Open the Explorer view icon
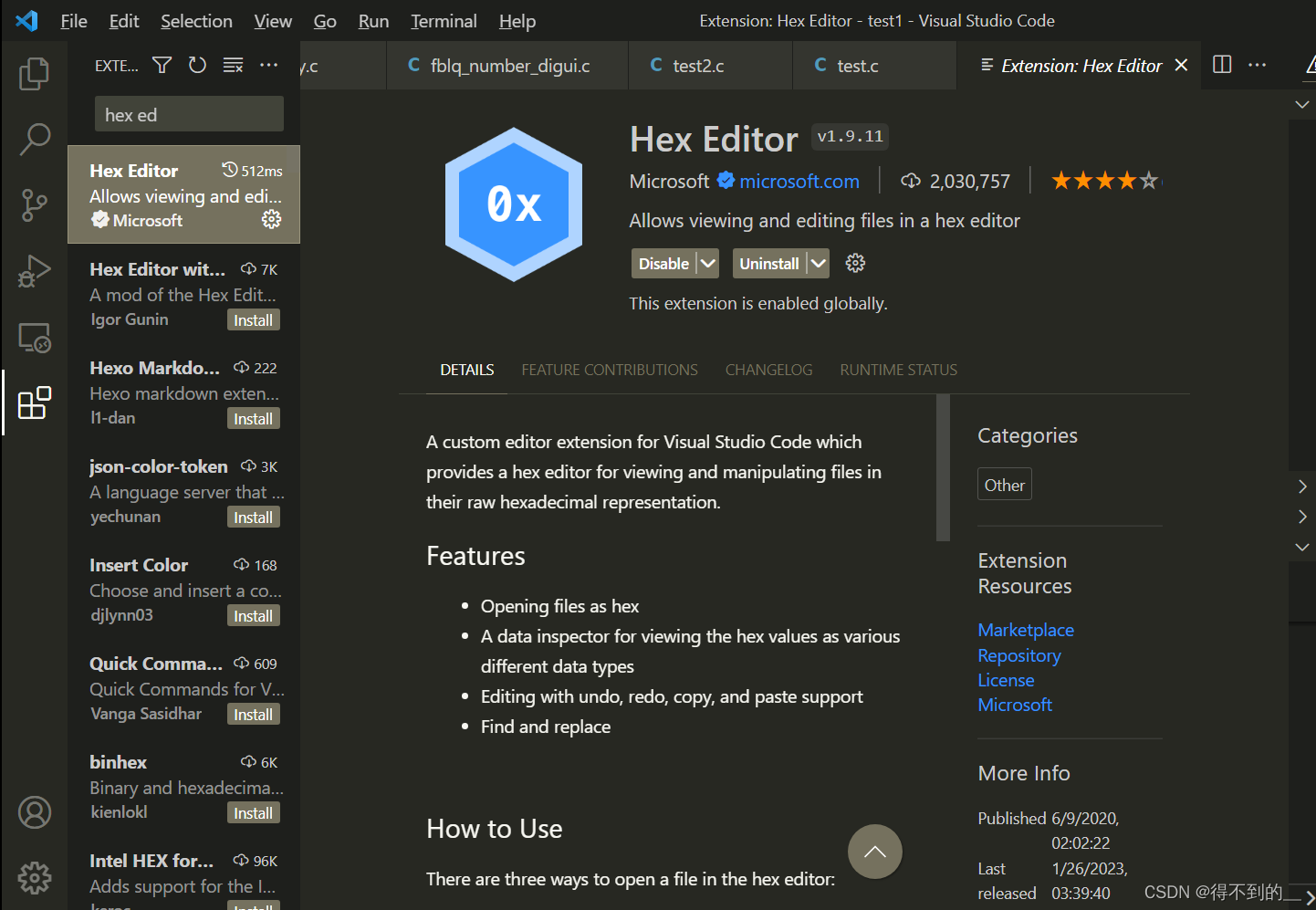Screen dimensions: 1316x910 point(35,74)
